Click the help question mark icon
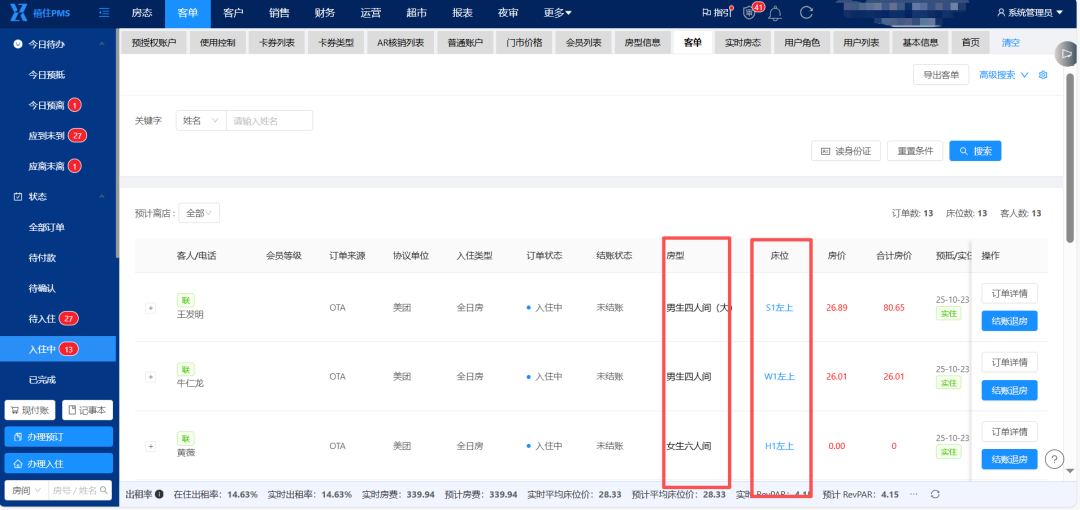This screenshot has width=1080, height=510. 1055,459
